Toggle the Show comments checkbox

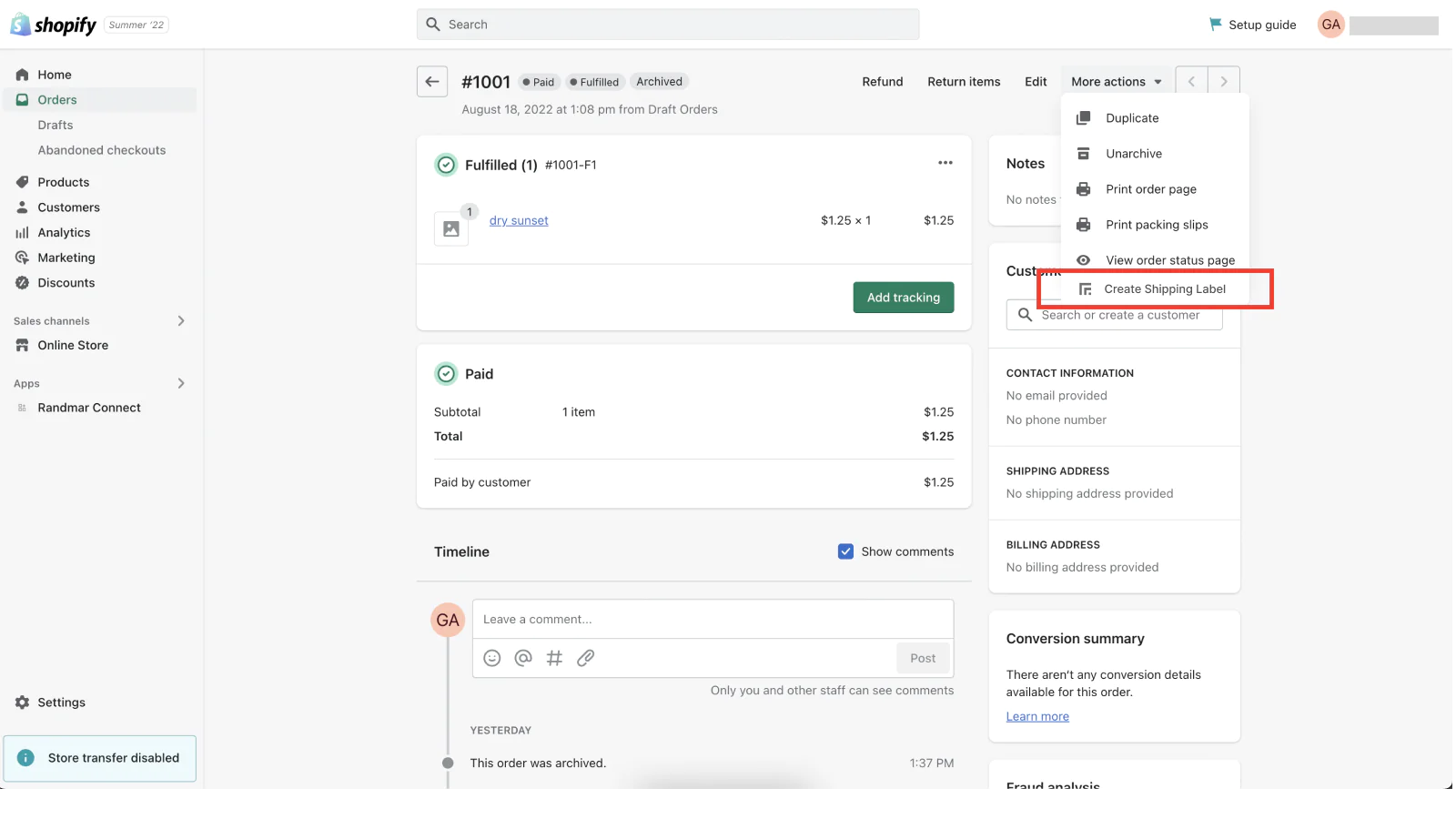click(845, 551)
